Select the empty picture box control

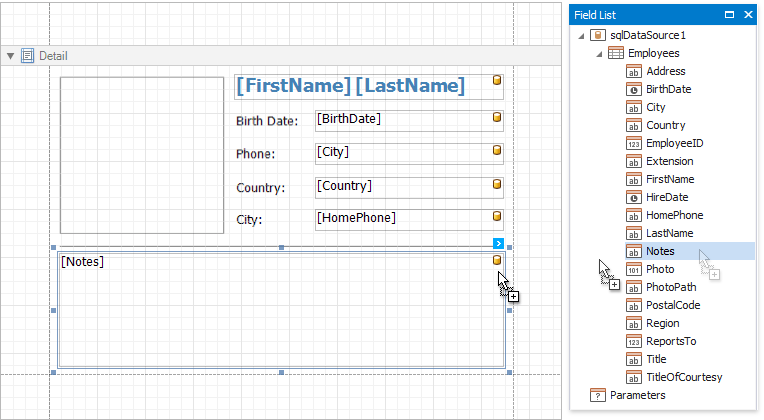click(142, 155)
